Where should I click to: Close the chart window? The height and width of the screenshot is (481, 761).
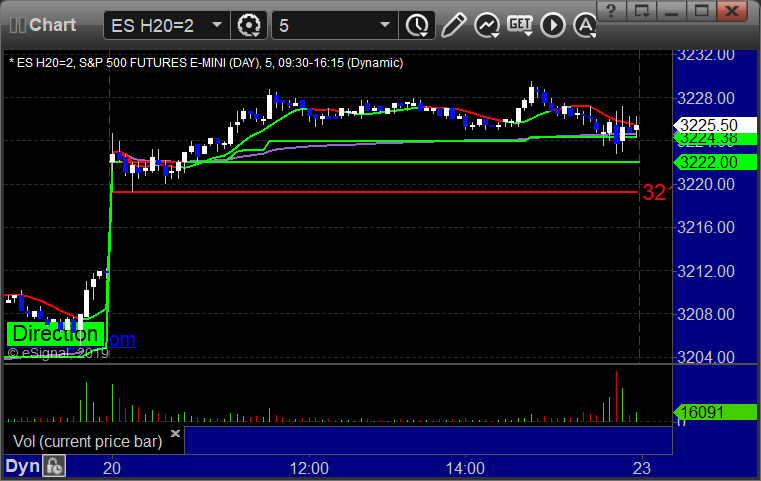click(x=732, y=10)
